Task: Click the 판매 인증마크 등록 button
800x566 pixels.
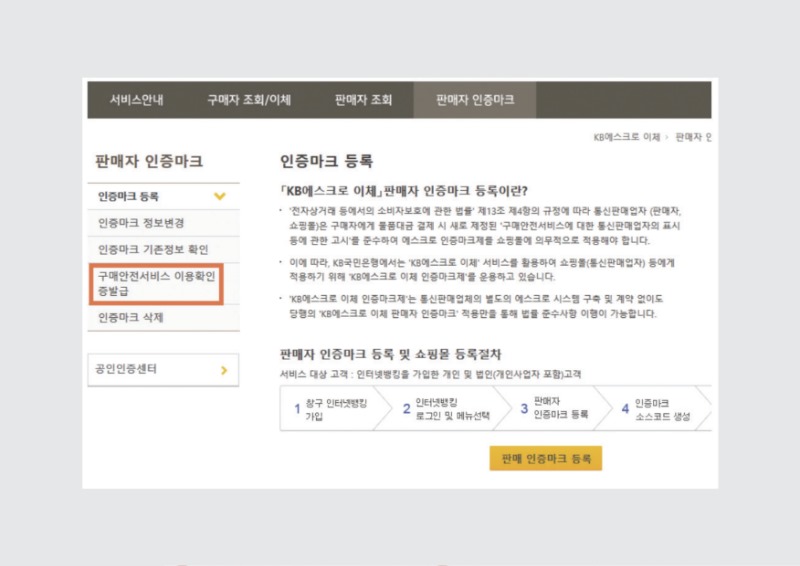Action: 545,459
